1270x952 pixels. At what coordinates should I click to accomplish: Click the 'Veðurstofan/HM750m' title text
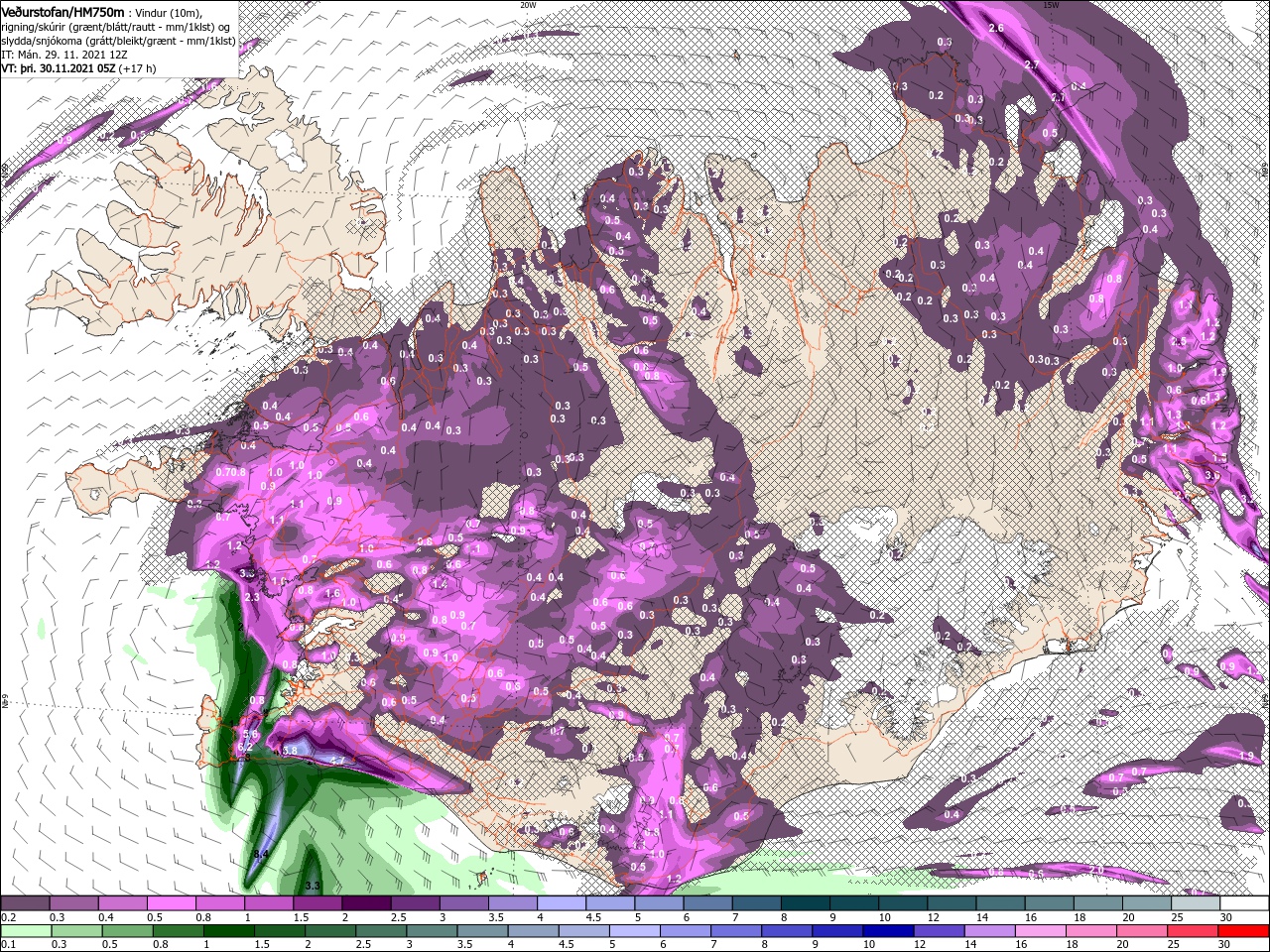[63, 11]
